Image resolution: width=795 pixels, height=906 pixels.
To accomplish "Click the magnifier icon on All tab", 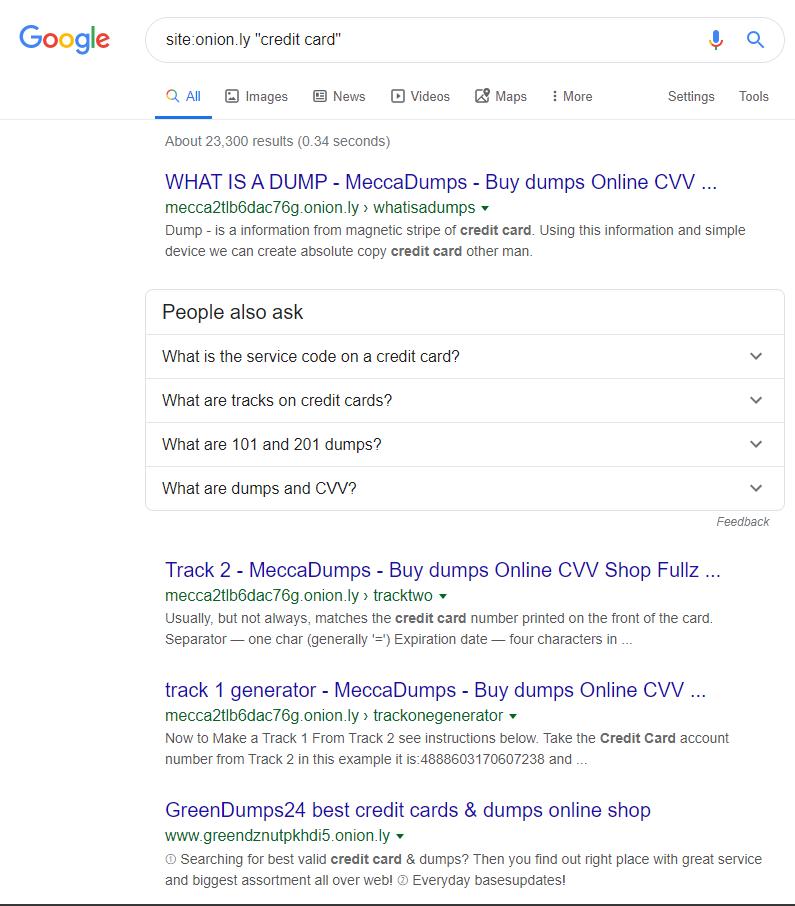I will click(x=172, y=96).
